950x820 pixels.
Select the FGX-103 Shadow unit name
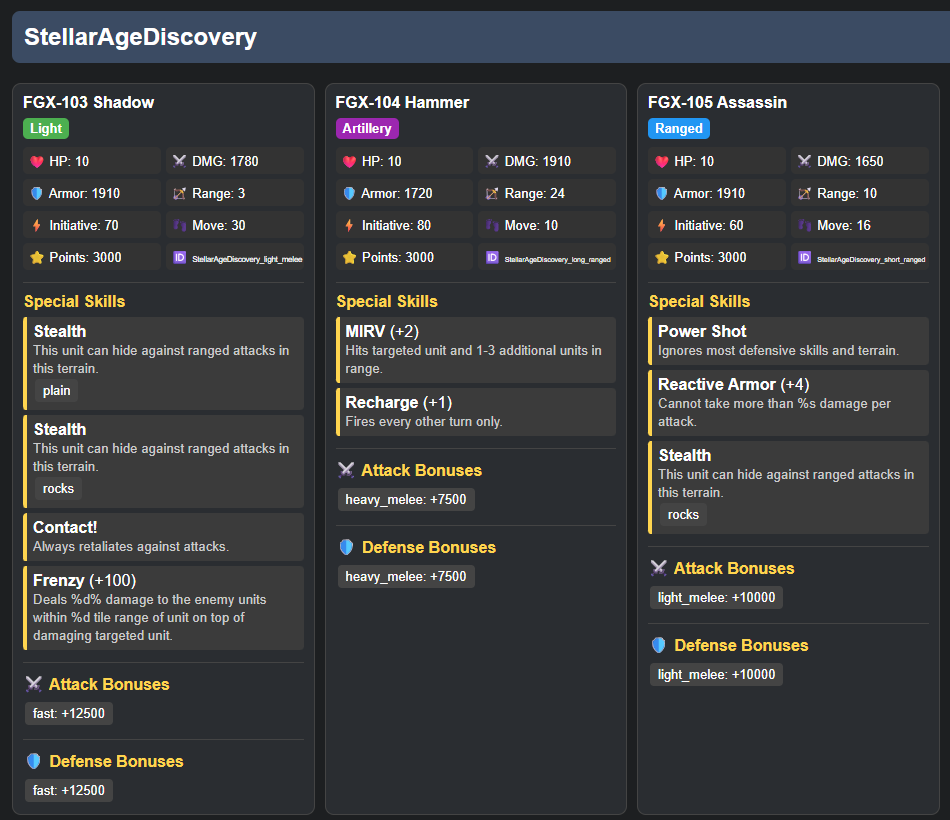88,102
